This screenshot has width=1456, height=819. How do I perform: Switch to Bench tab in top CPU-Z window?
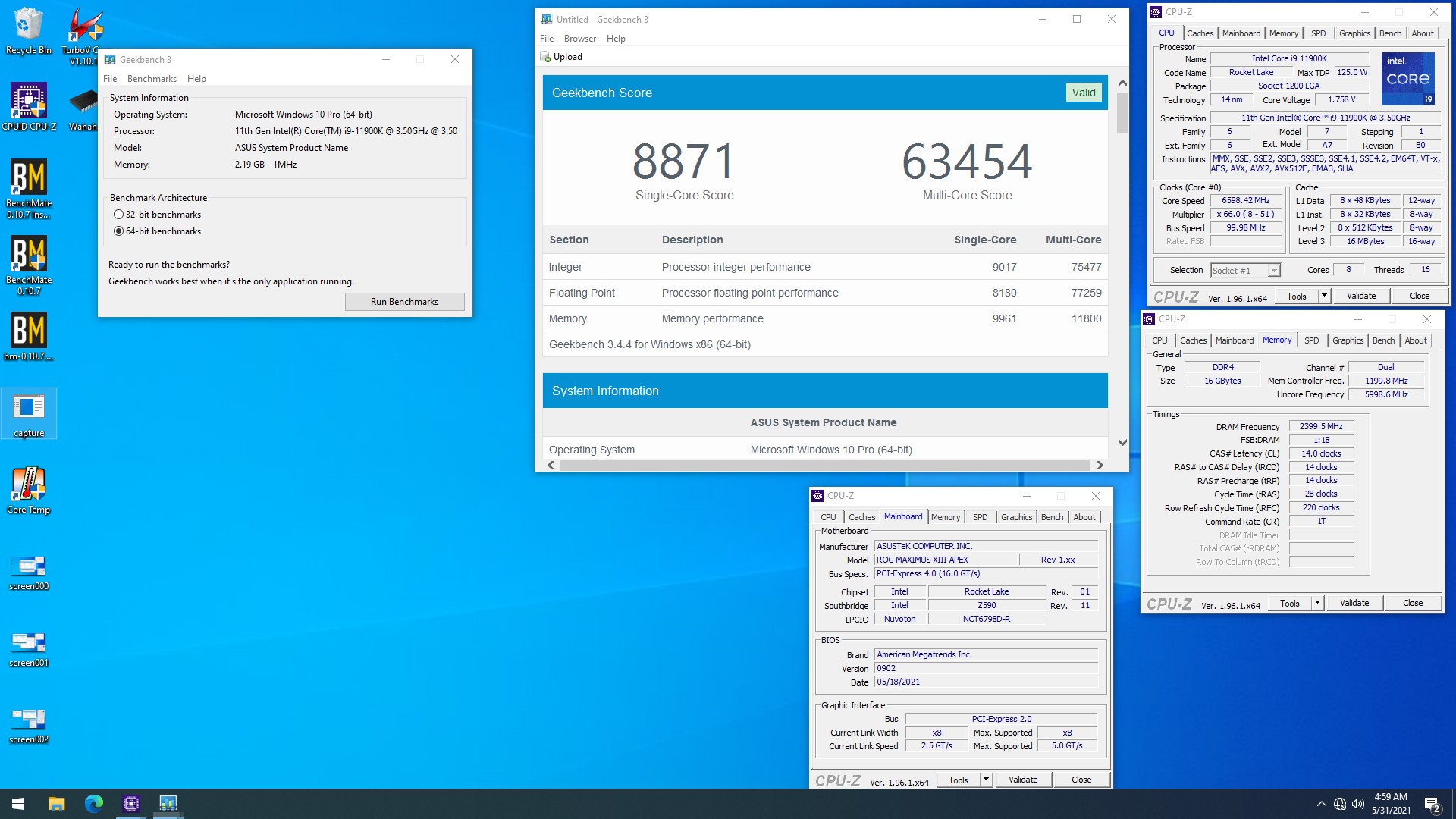(x=1390, y=33)
